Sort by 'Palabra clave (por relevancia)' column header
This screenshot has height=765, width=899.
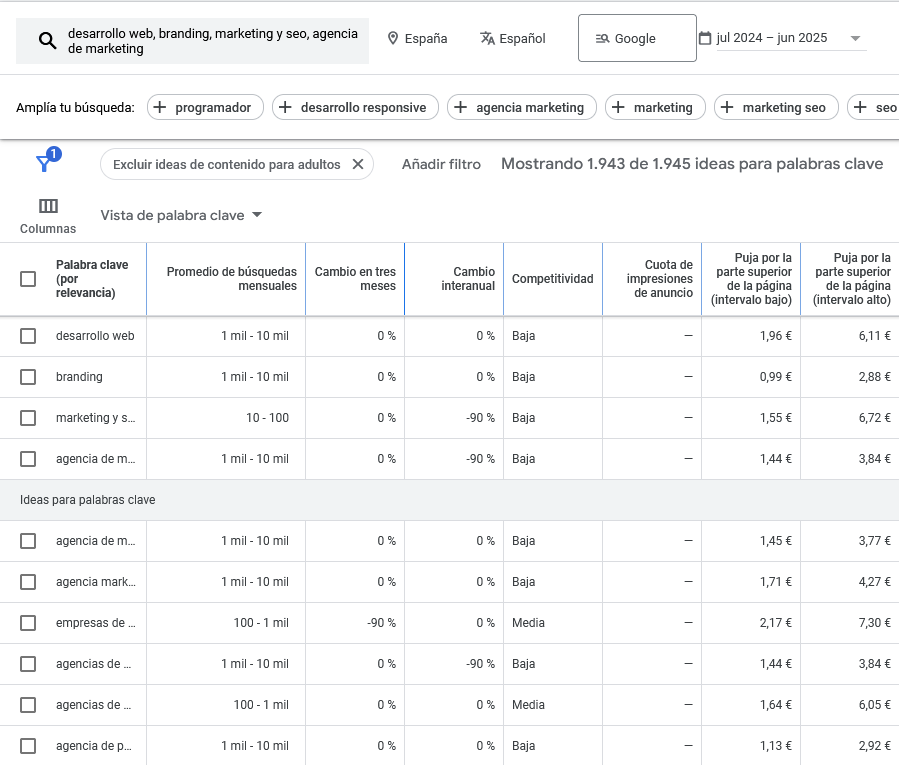[x=92, y=279]
